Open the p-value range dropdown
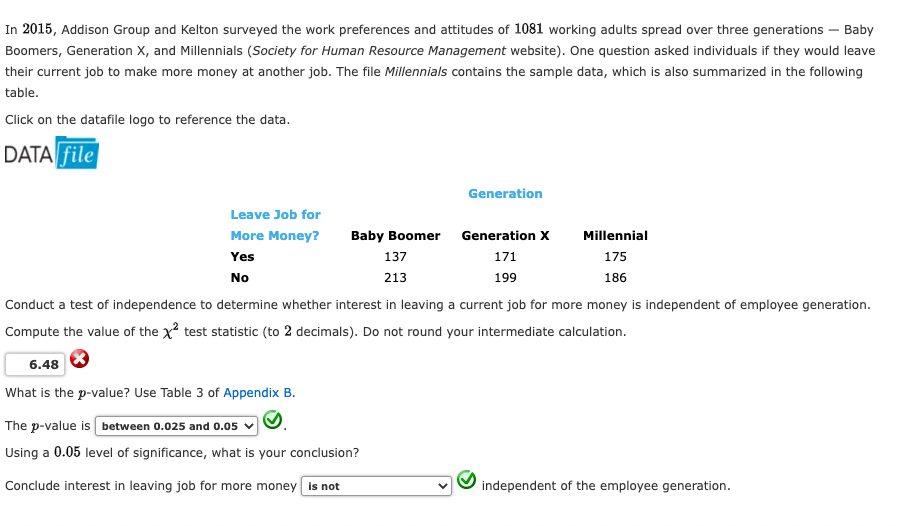This screenshot has height=526, width=897. point(176,426)
